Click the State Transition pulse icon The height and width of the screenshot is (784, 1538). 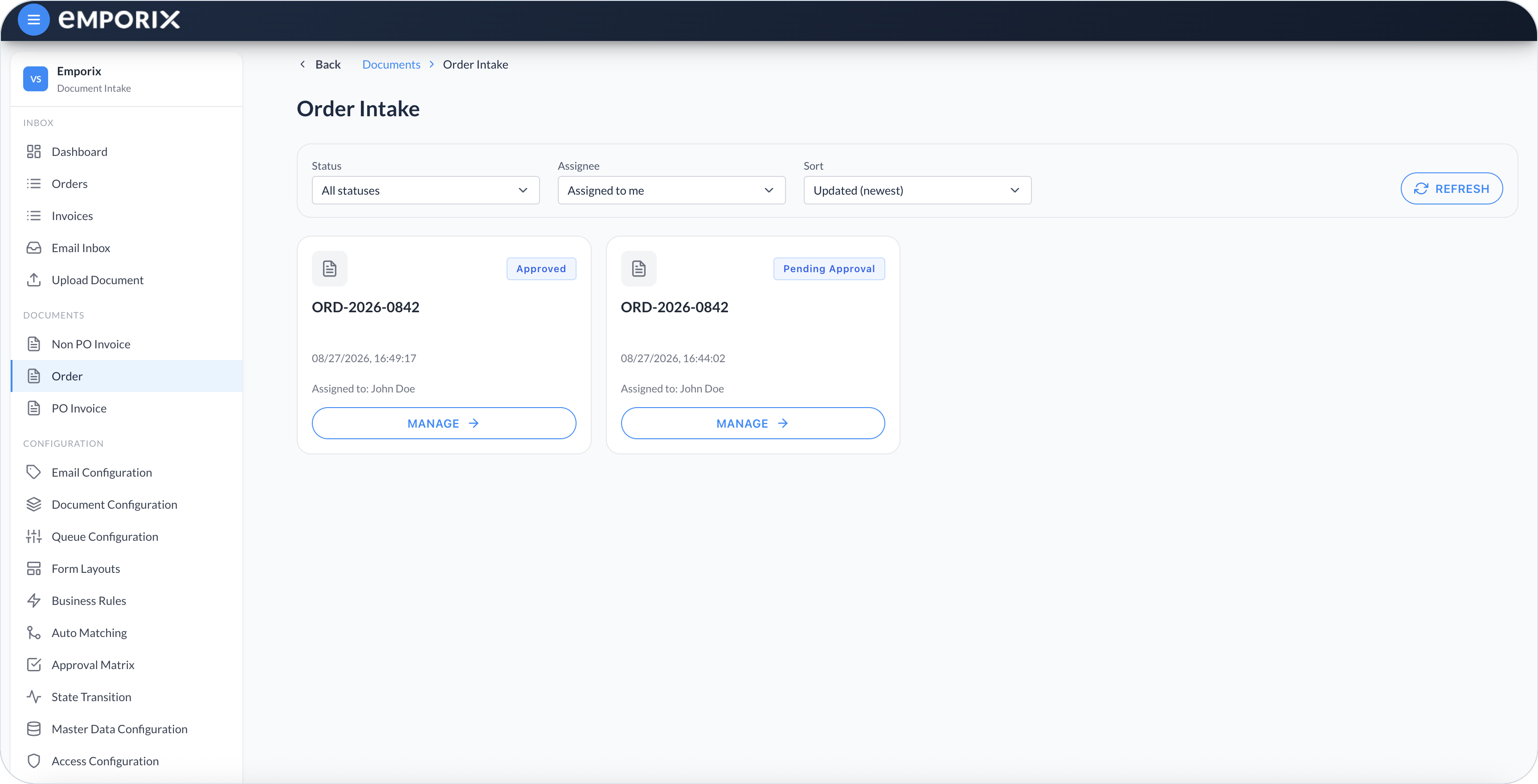pos(34,697)
